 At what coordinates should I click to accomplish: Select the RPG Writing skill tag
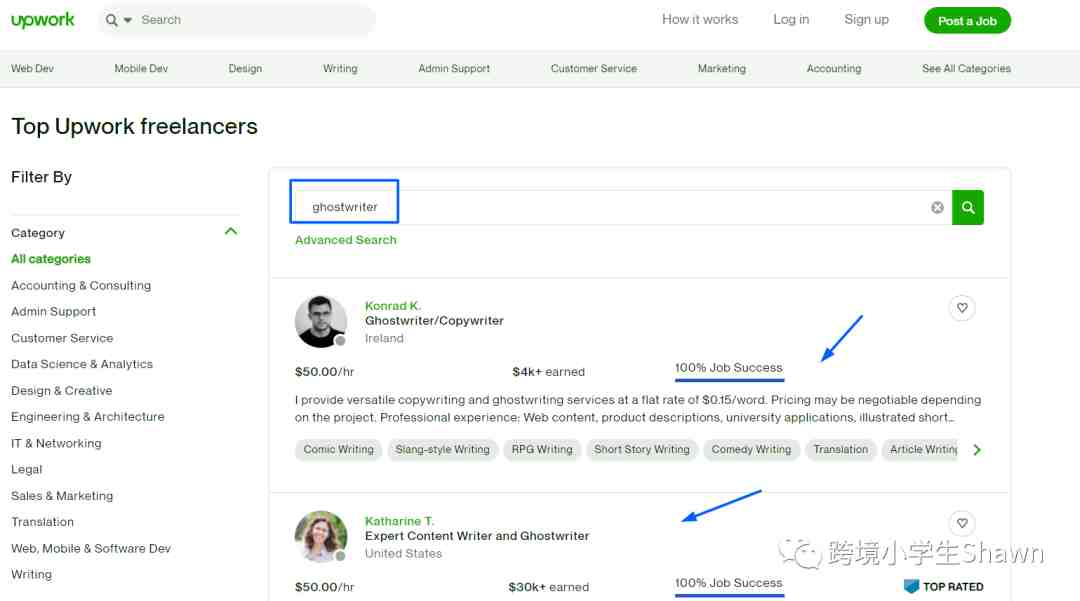coord(542,450)
